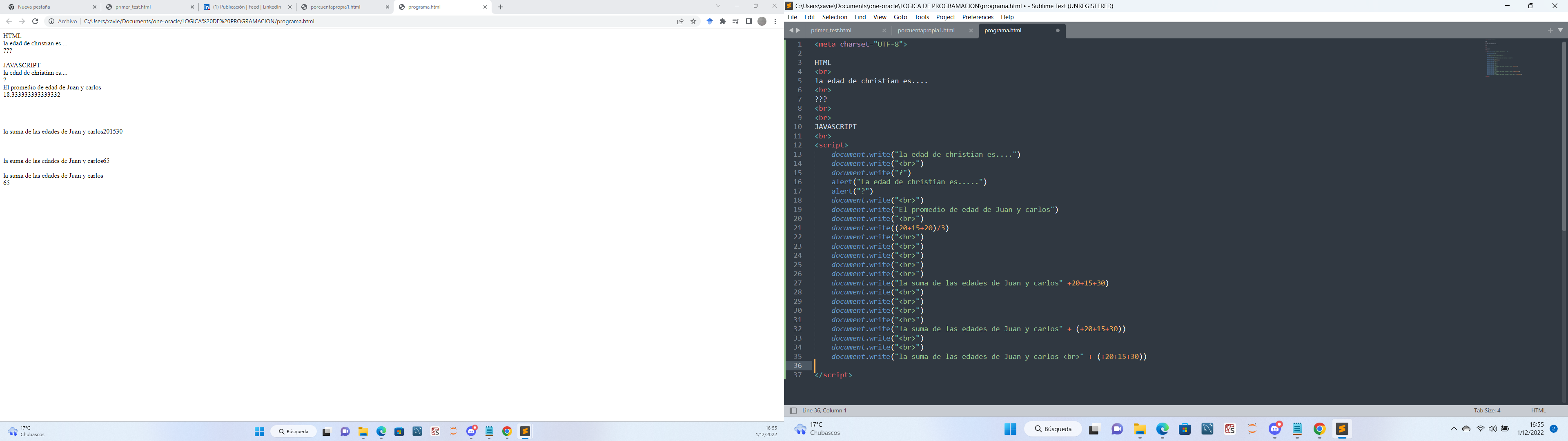
Task: Open MySQL Workbench on taskbar under Sublime
Action: point(1207,430)
